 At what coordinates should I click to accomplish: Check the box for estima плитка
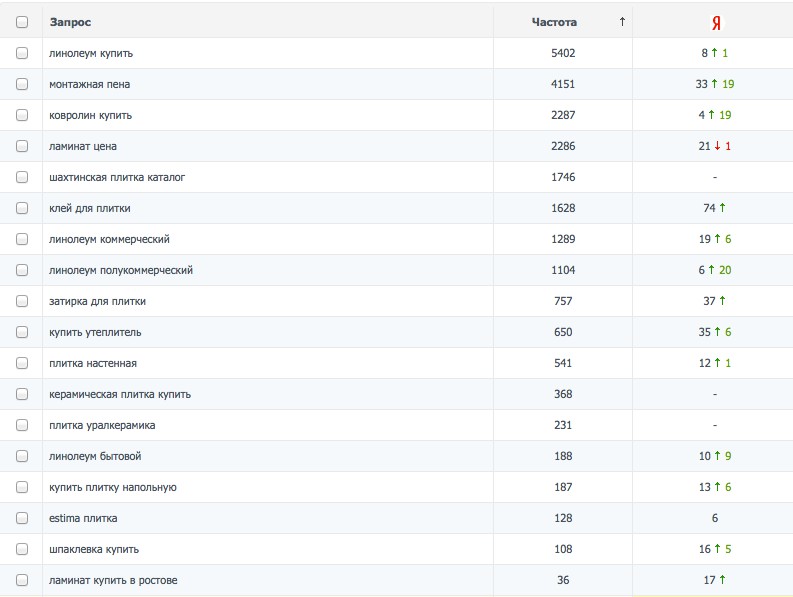(22, 518)
